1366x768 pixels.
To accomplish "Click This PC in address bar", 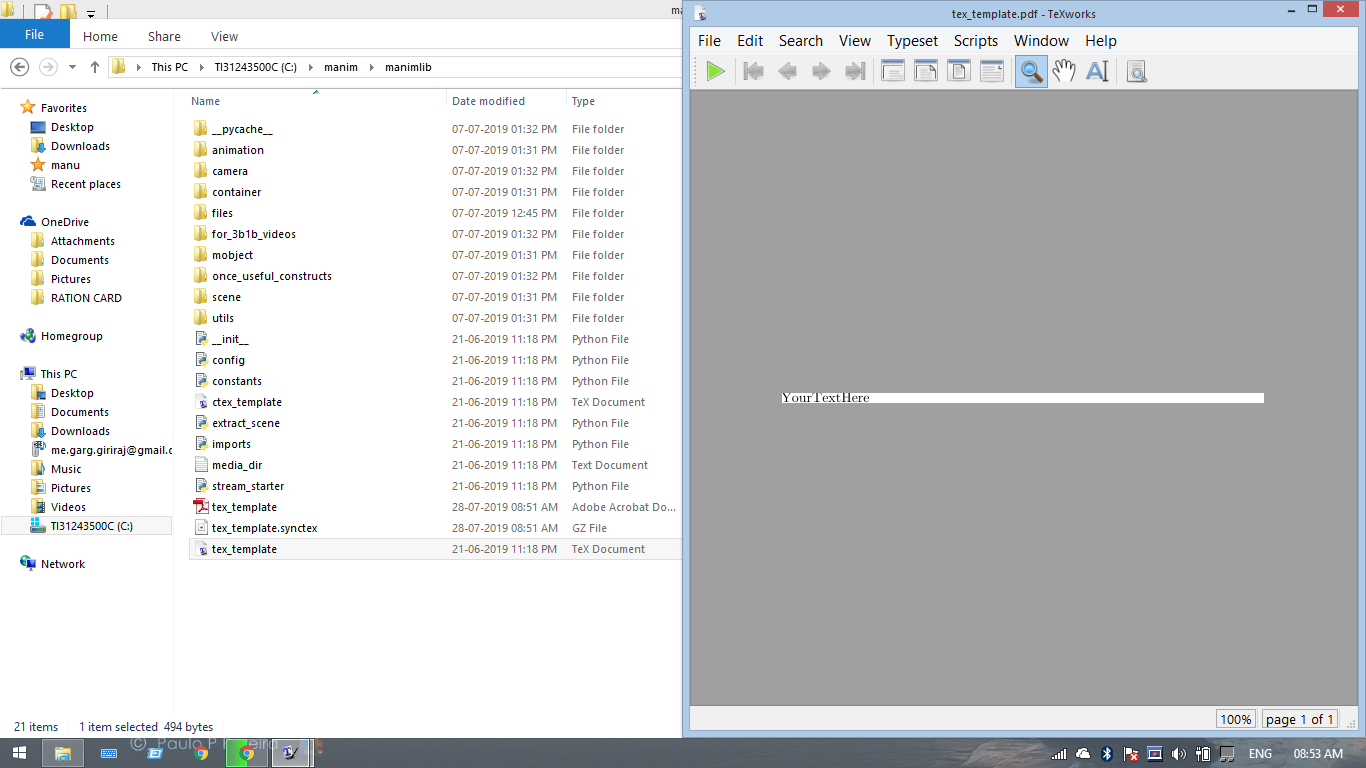I will tap(169, 67).
